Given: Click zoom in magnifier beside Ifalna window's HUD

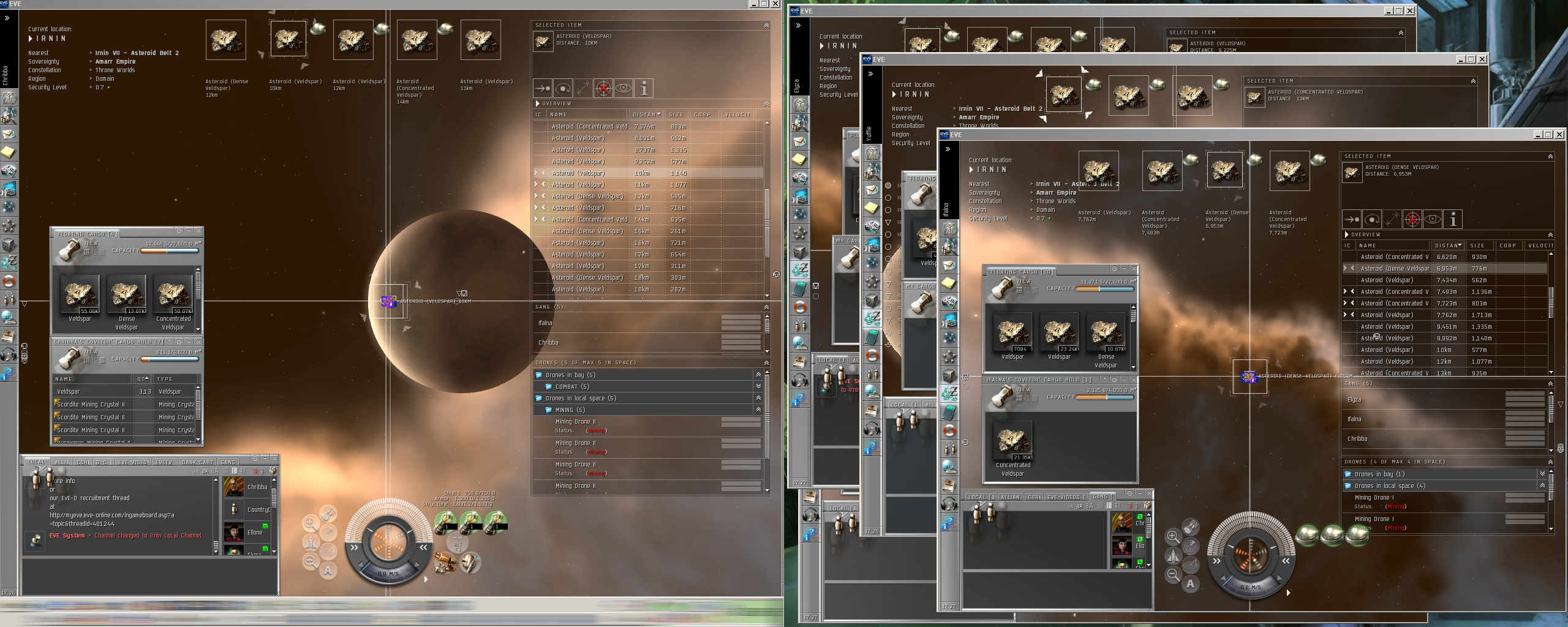Looking at the screenshot, I should [1173, 536].
